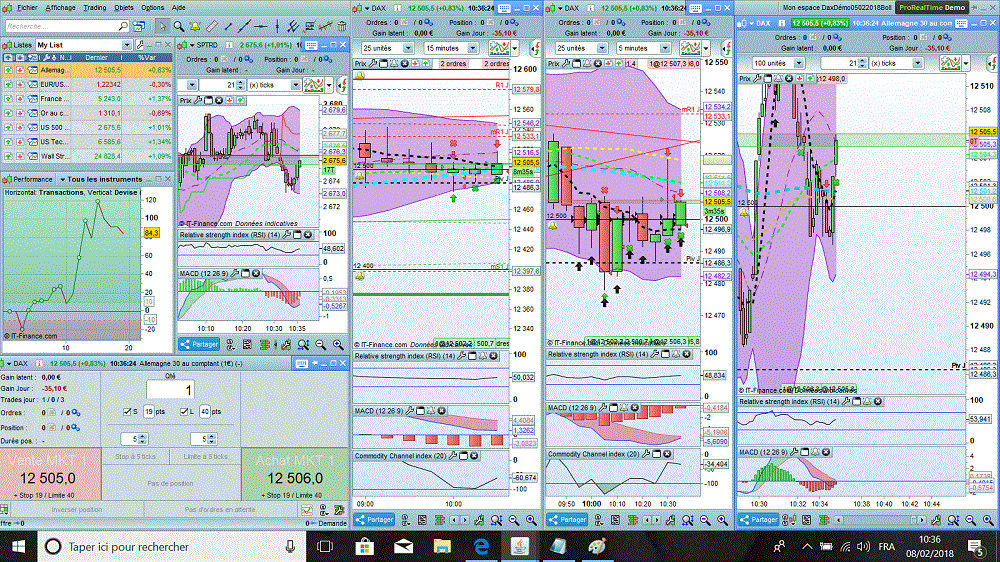The height and width of the screenshot is (562, 1000).
Task: Increase ticks value 21 spinner in SPTRD chart
Action: coord(240,82)
